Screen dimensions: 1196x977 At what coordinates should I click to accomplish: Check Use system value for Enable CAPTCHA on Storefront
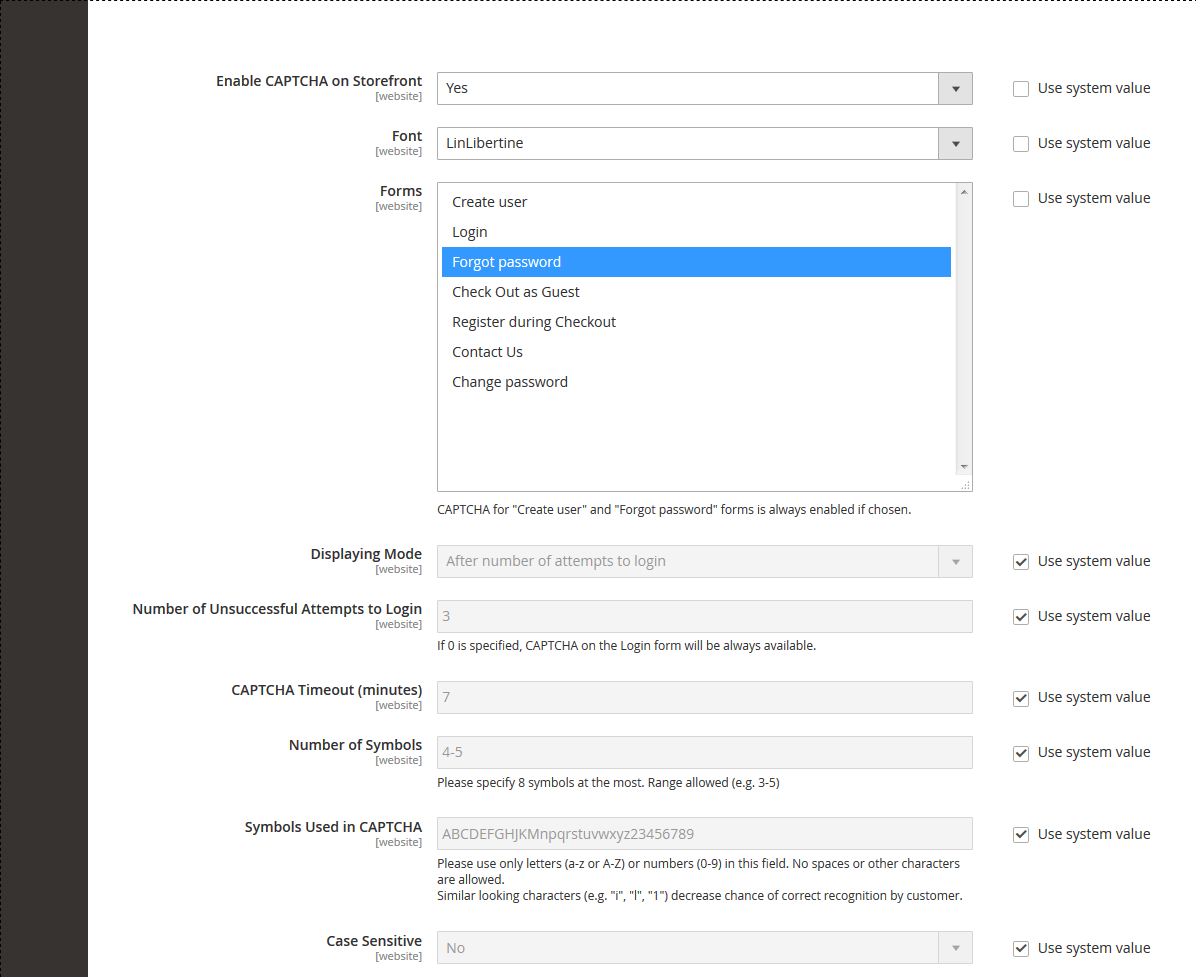click(1021, 88)
